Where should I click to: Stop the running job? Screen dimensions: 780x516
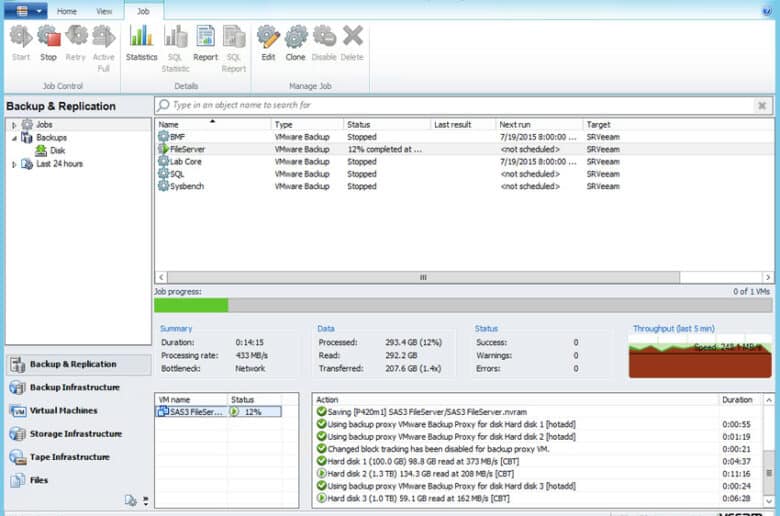[x=48, y=43]
